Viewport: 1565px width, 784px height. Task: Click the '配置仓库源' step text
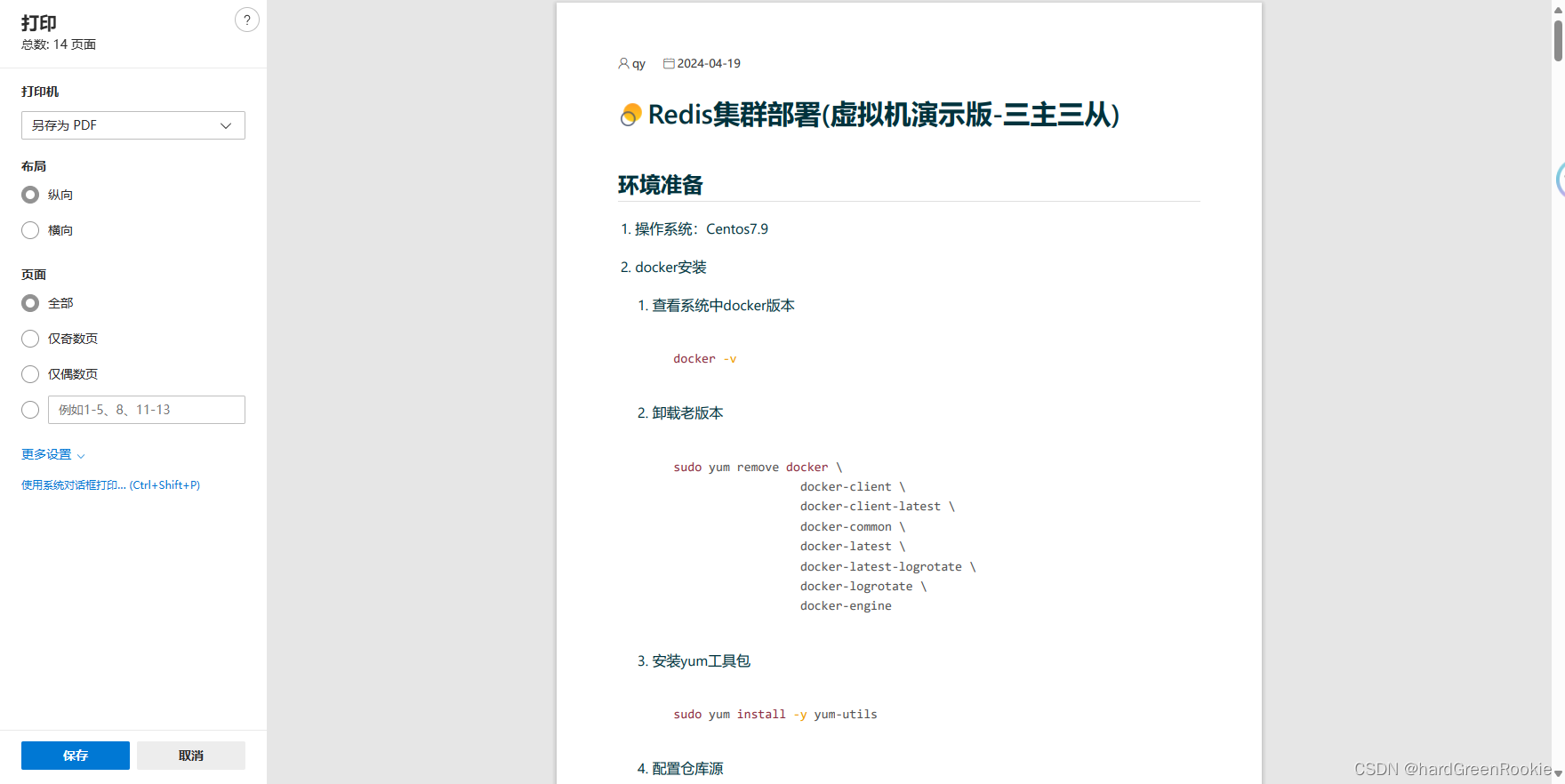687,768
